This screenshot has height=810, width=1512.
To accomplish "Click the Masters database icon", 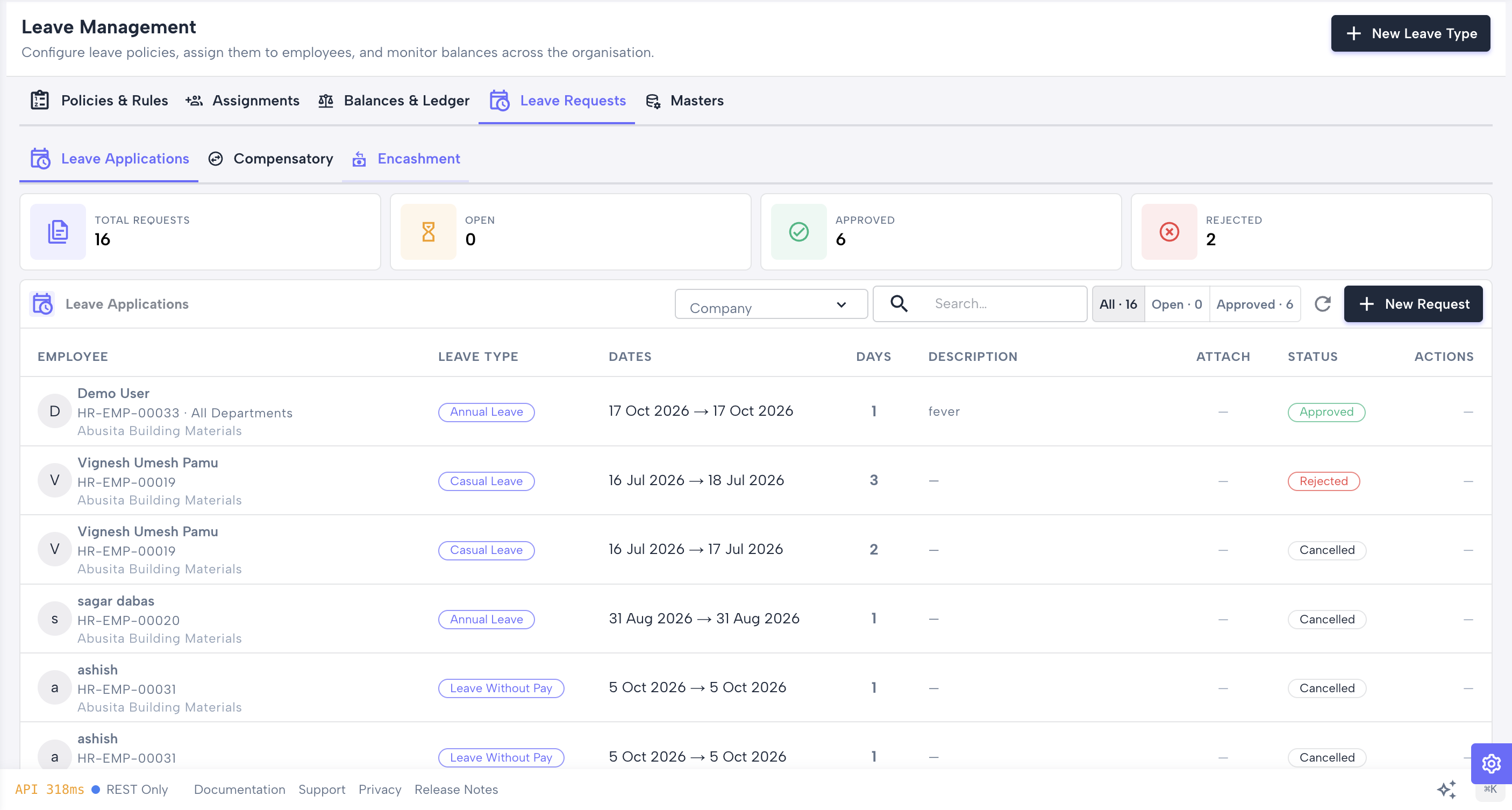I will tap(653, 101).
